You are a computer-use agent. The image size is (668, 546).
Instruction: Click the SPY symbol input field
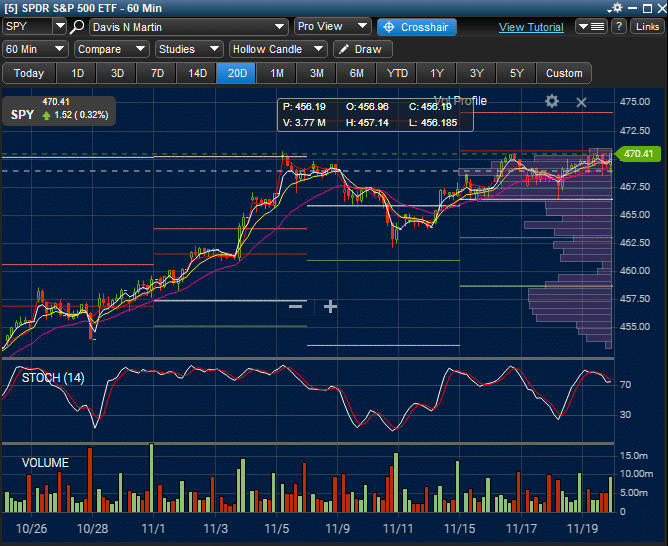(28, 26)
